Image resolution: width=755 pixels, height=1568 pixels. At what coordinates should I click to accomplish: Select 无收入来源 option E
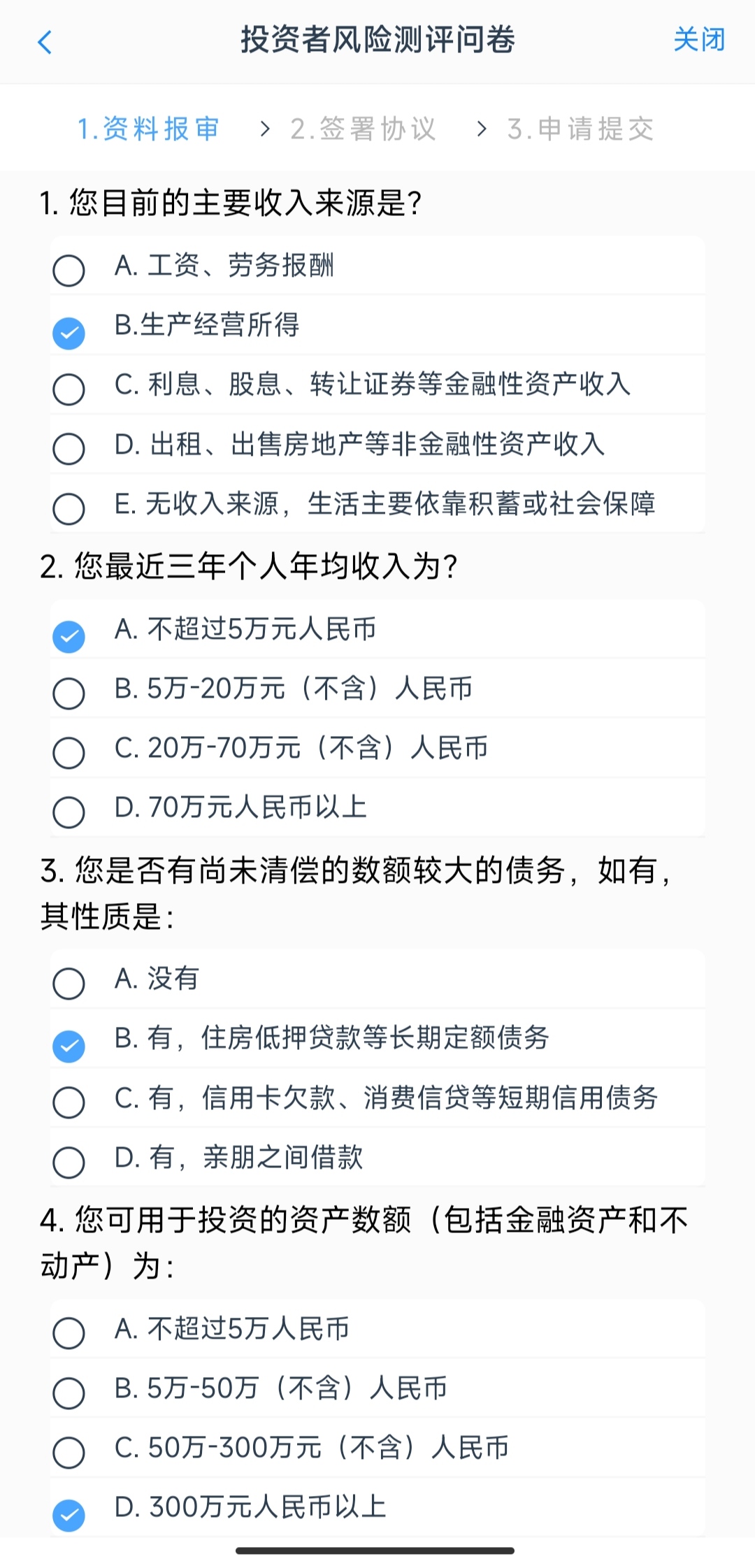(x=69, y=508)
